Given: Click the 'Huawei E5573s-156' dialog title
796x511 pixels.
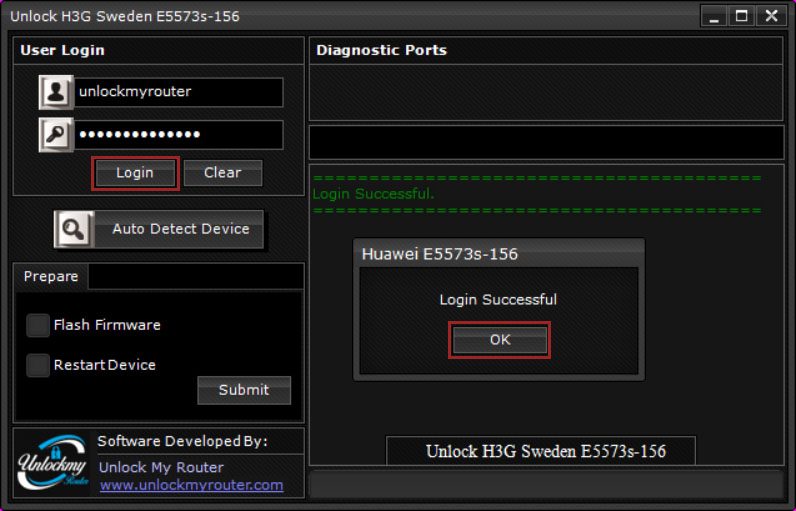Looking at the screenshot, I should coord(440,254).
